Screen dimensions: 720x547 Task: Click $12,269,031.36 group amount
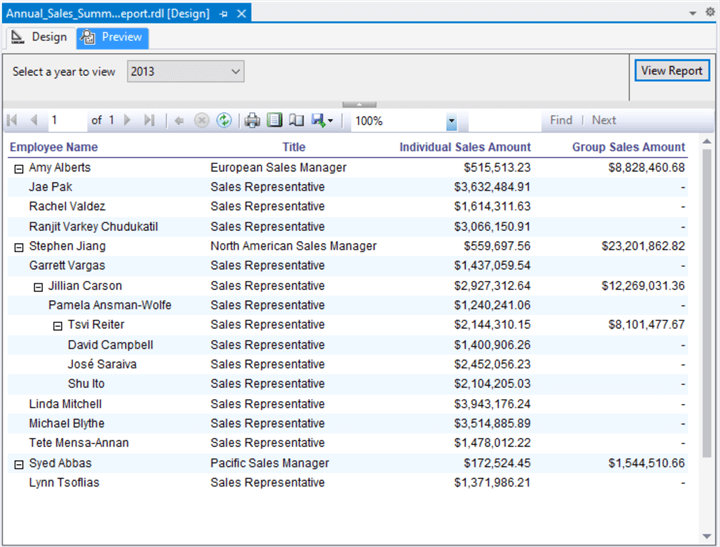click(643, 286)
